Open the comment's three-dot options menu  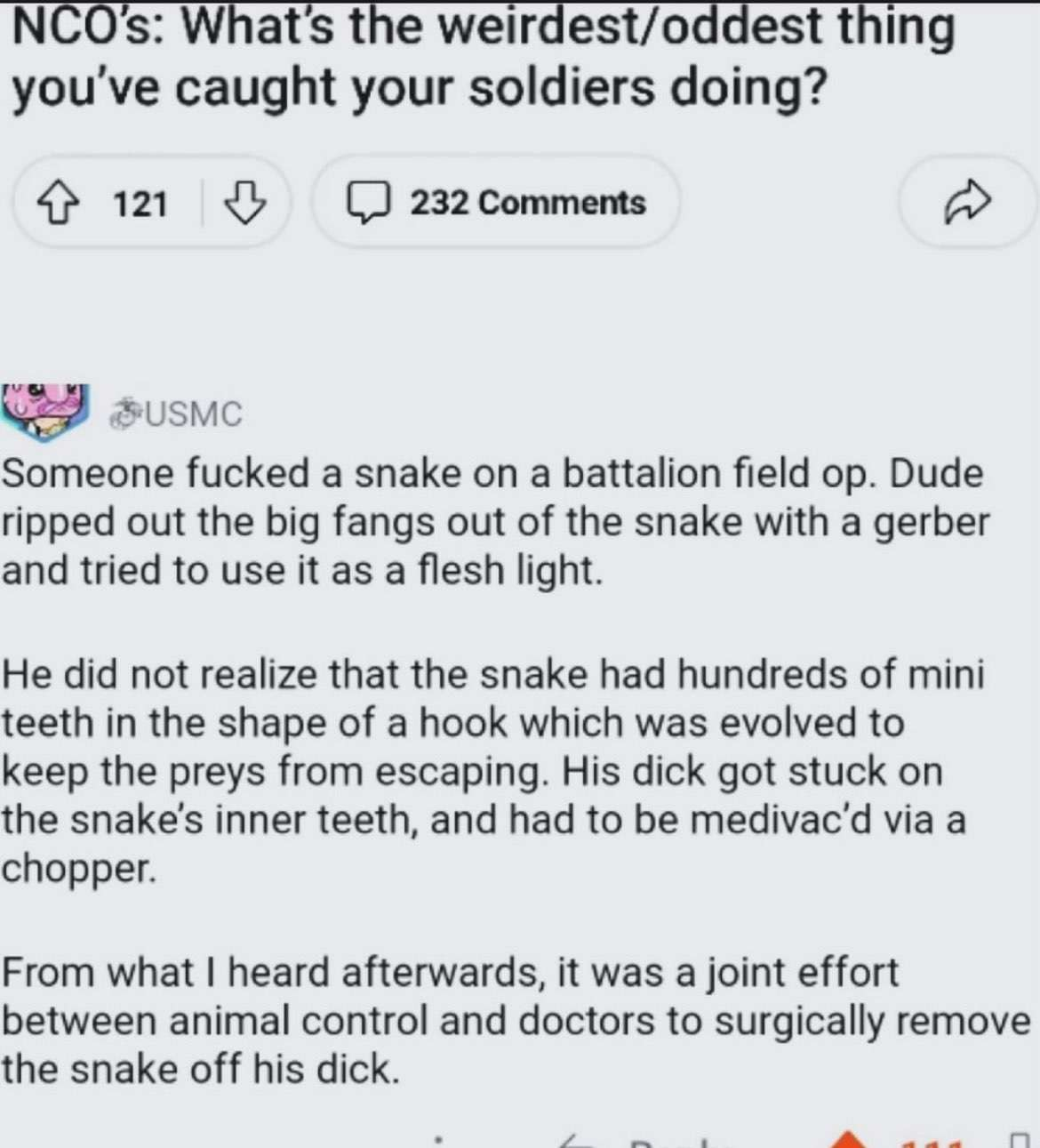click(438, 1142)
